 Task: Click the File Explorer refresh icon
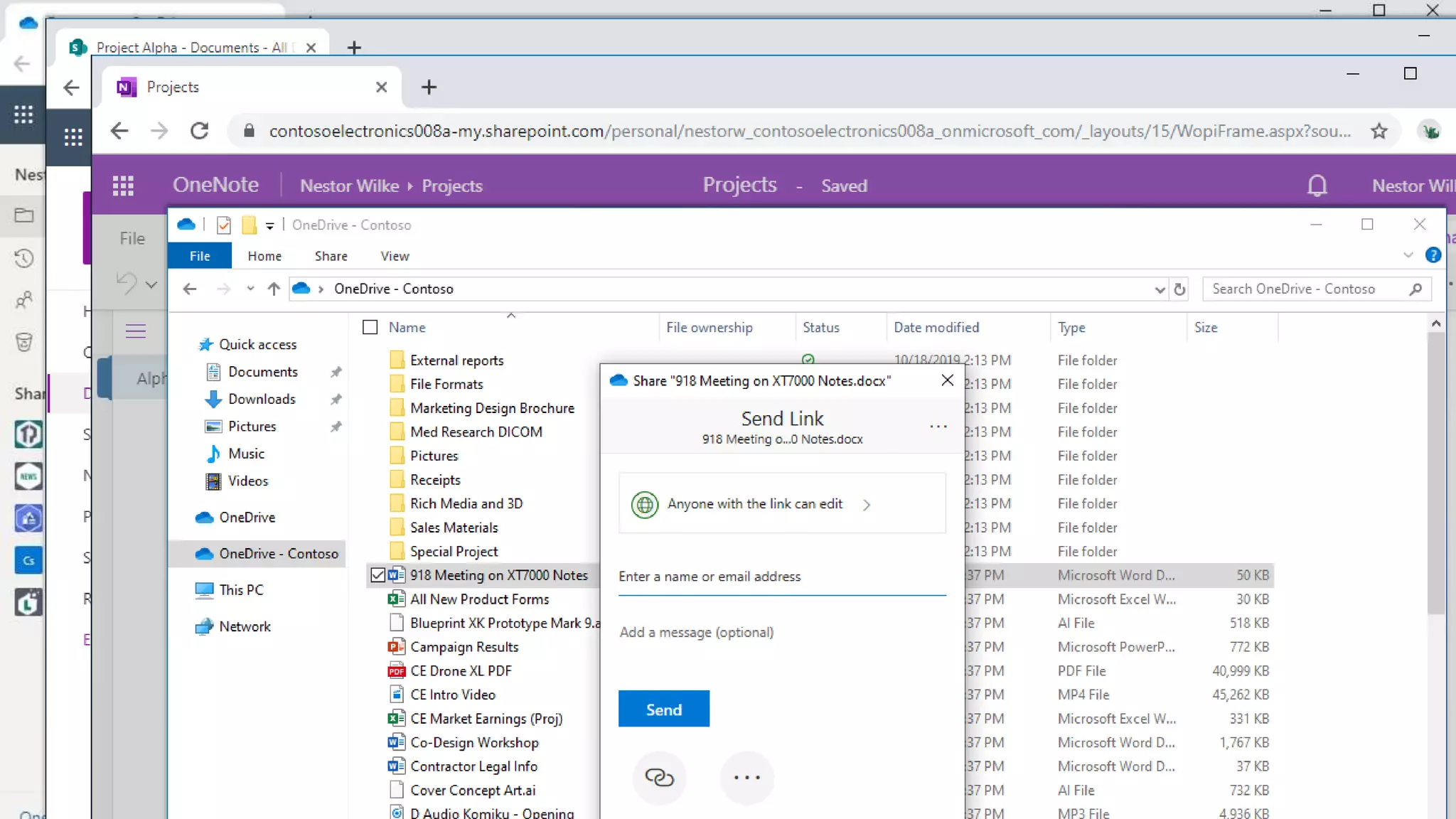[1179, 289]
